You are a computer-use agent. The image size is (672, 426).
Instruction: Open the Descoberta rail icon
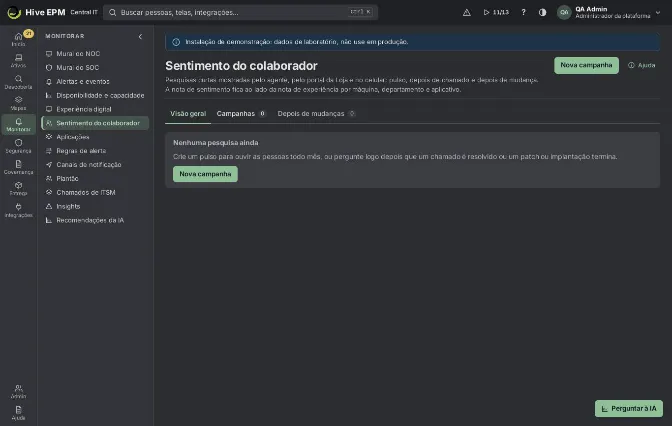18,82
